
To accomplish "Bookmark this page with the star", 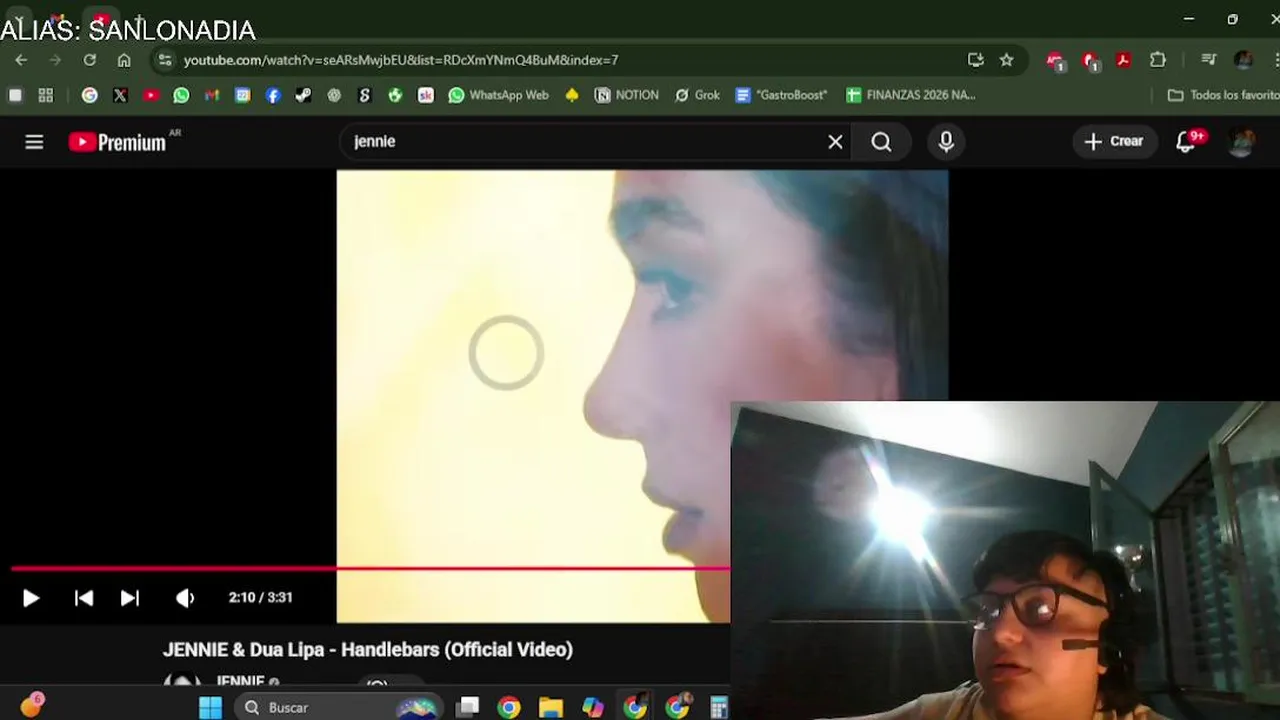I will (1007, 60).
